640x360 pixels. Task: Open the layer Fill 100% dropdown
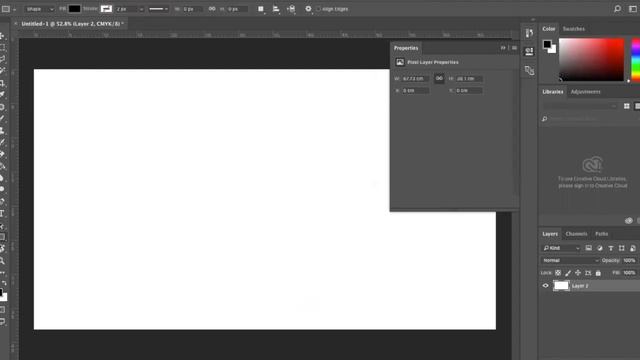pyautogui.click(x=629, y=273)
